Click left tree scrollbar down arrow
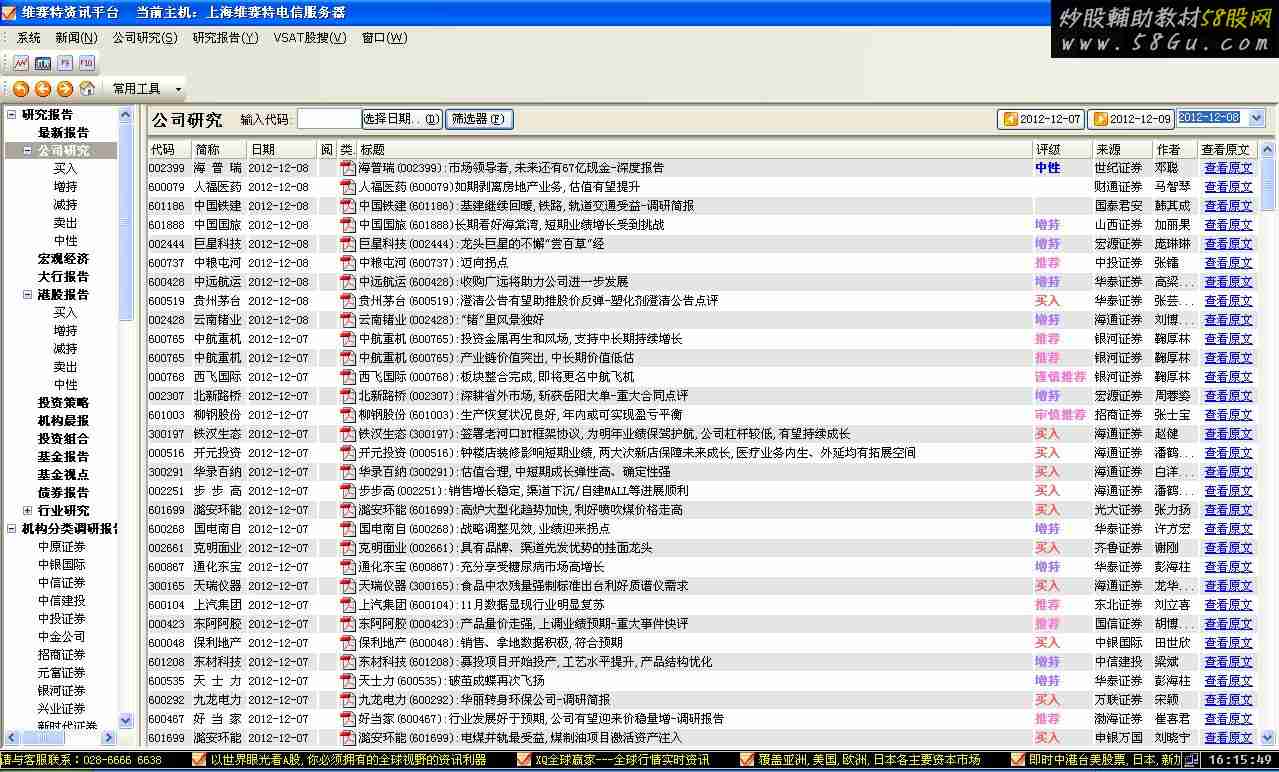Image resolution: width=1279 pixels, height=772 pixels. (126, 720)
